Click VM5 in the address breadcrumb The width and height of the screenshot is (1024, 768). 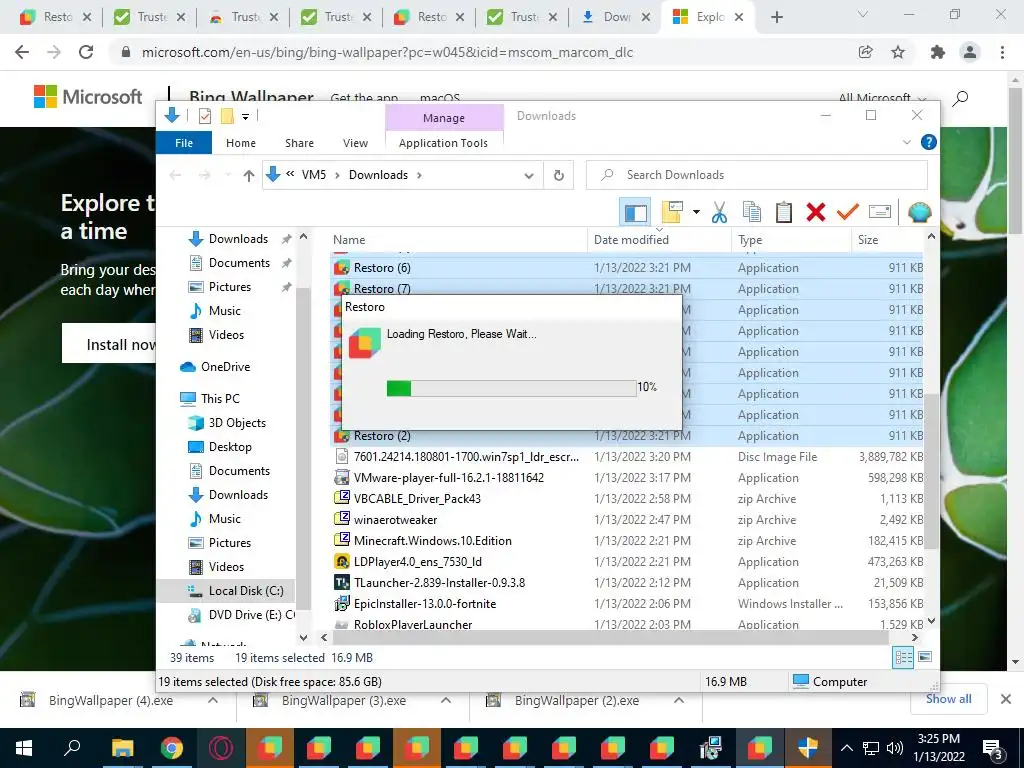tap(313, 175)
